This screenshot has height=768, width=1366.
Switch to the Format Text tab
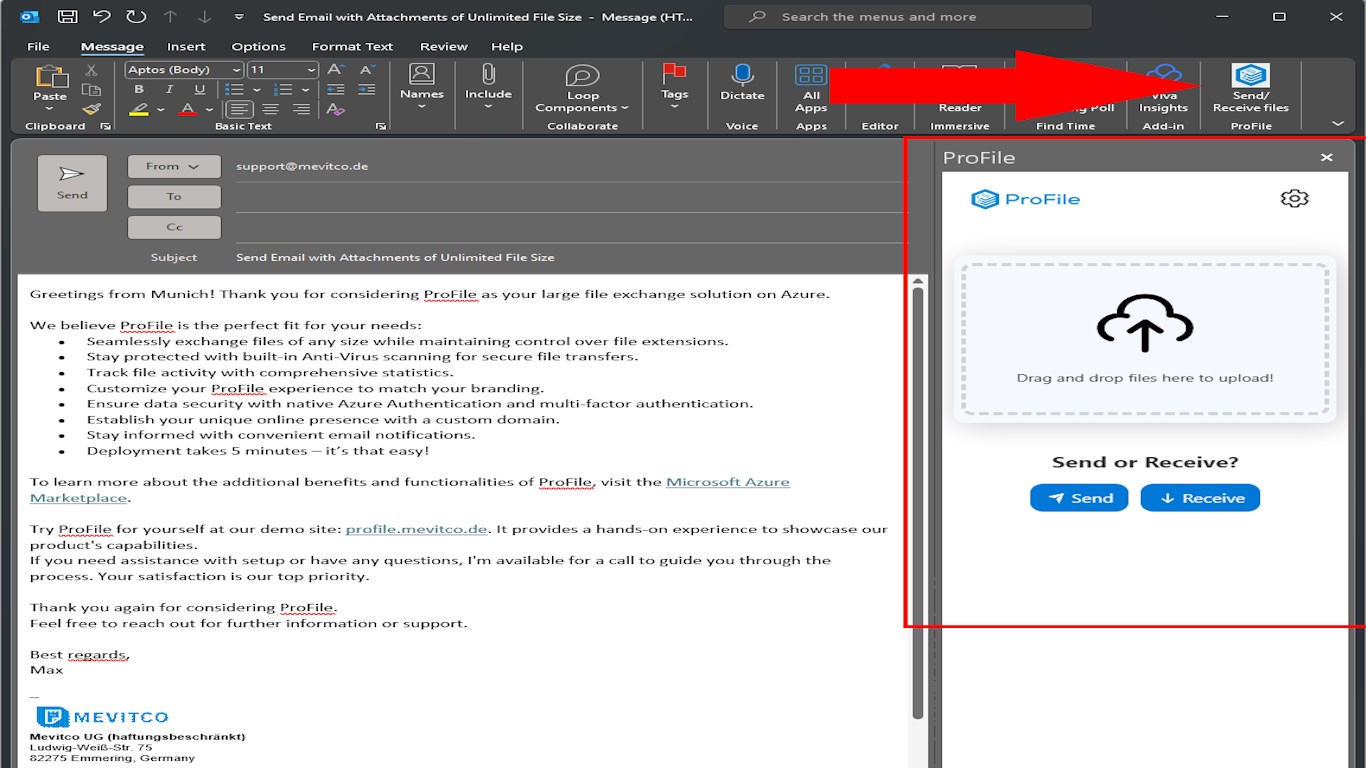point(352,46)
